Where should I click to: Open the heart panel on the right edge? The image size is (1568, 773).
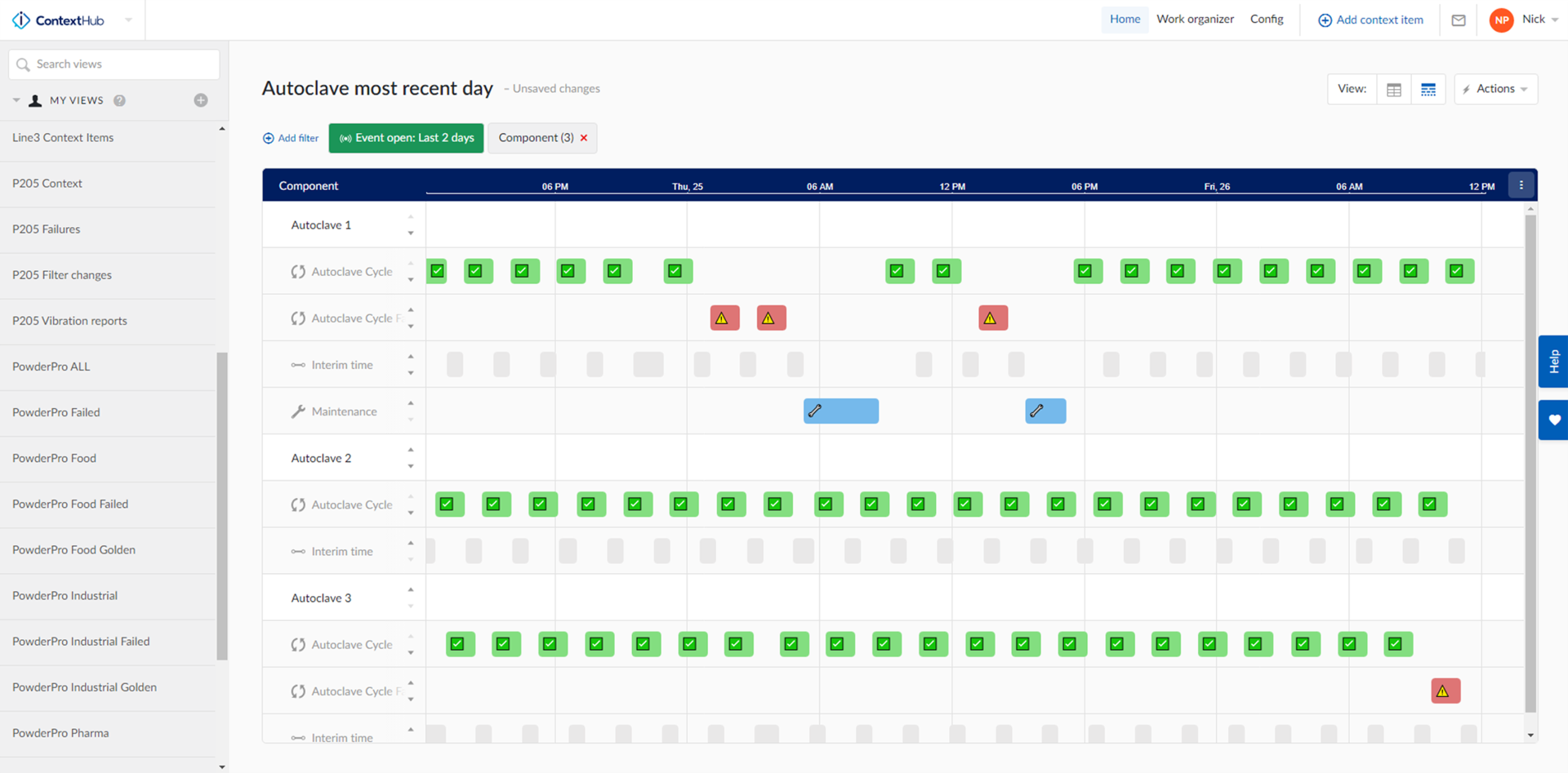pyautogui.click(x=1554, y=420)
